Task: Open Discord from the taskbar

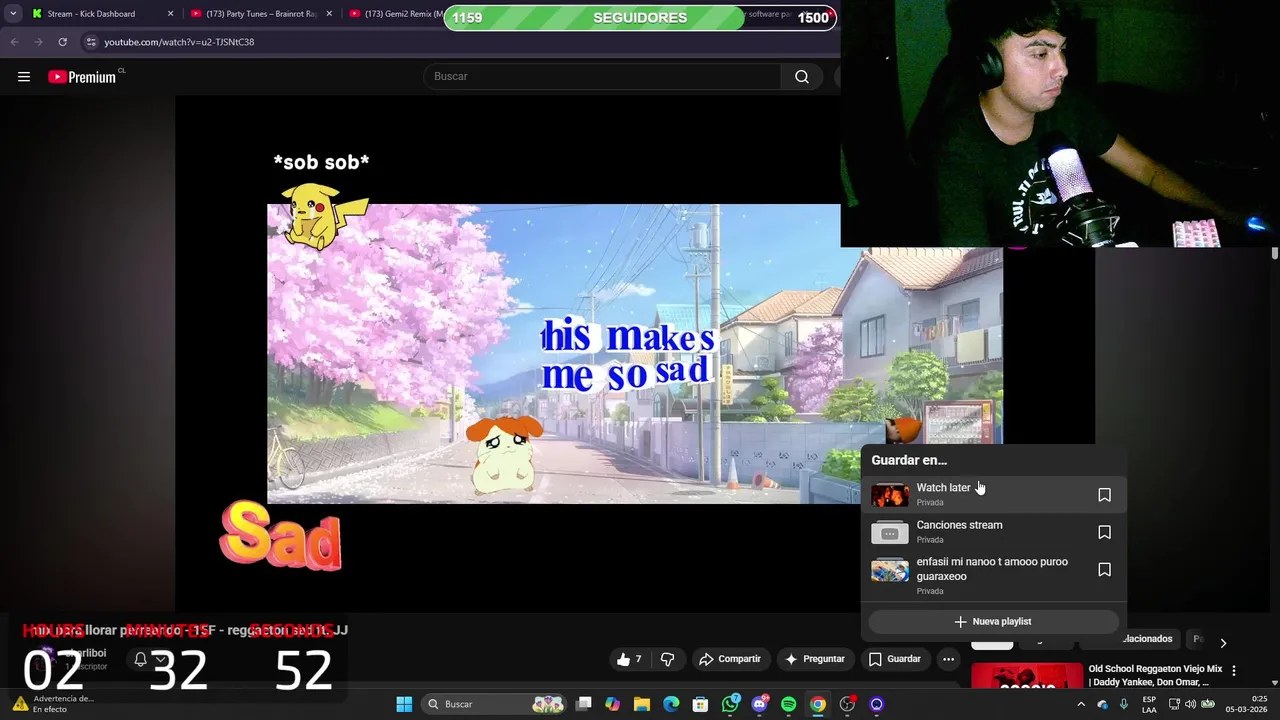Action: tap(759, 704)
